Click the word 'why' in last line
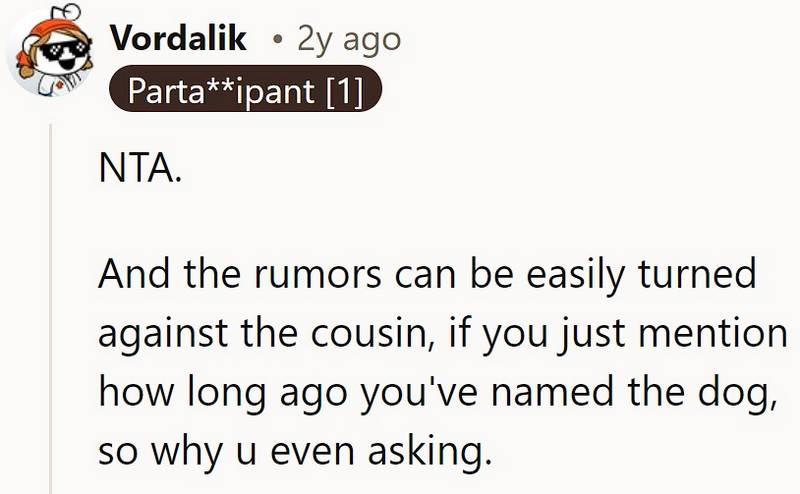This screenshot has width=800, height=494. (x=186, y=453)
